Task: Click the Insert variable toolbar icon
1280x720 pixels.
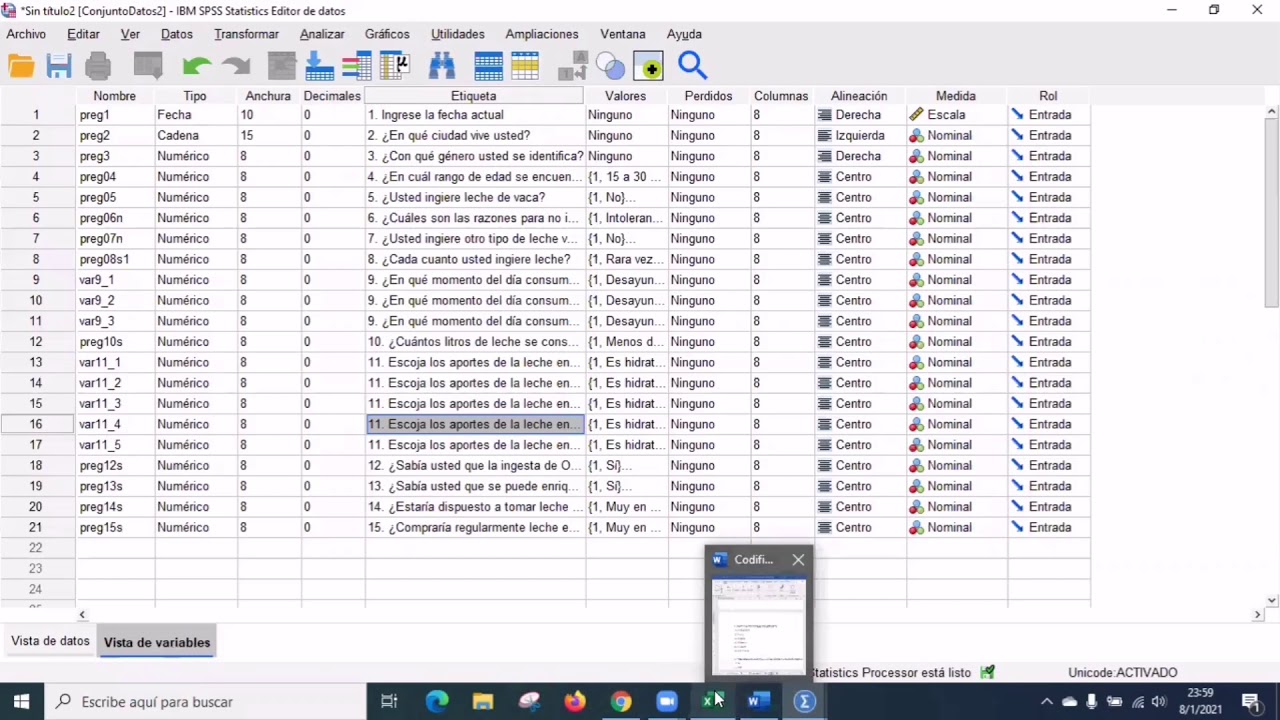Action: tap(525, 67)
